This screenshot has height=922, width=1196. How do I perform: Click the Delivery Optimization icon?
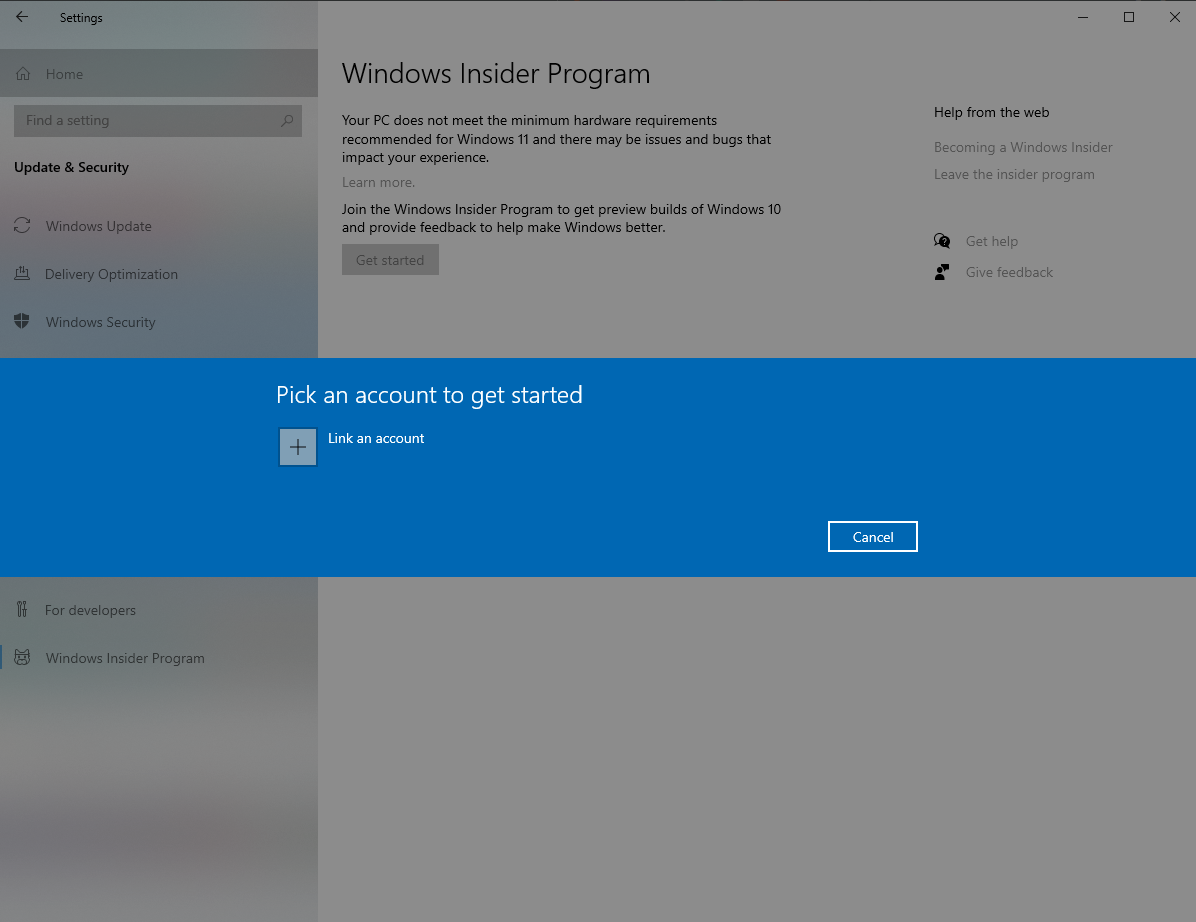(22, 274)
